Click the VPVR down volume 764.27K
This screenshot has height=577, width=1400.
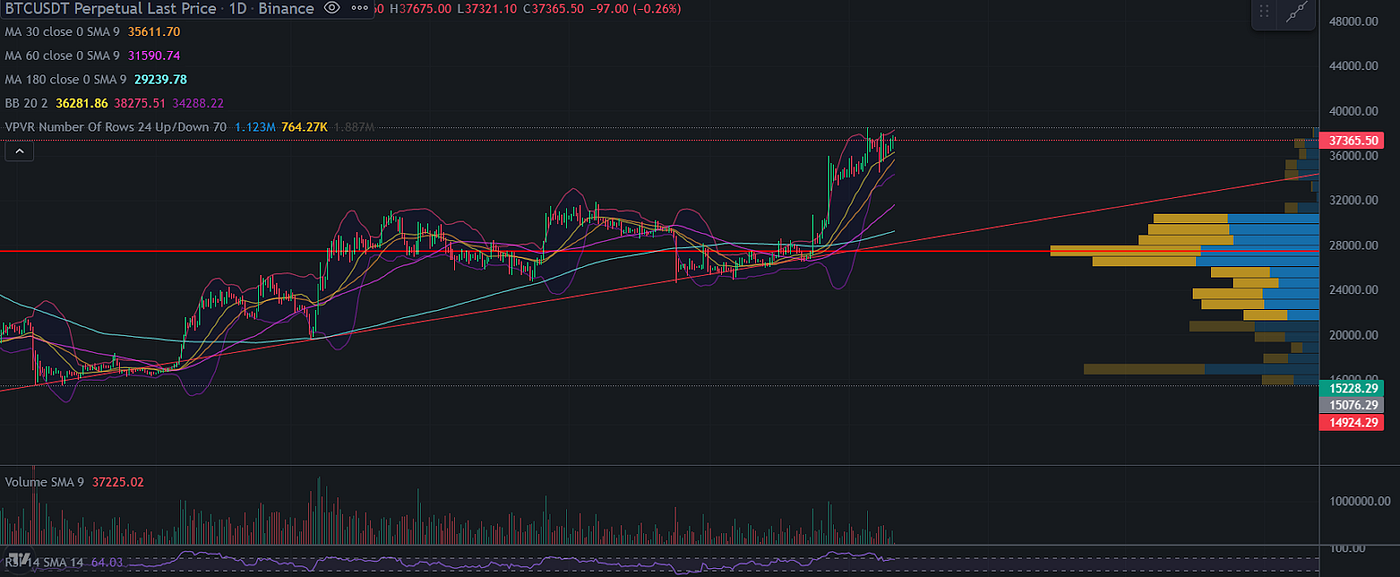[305, 127]
